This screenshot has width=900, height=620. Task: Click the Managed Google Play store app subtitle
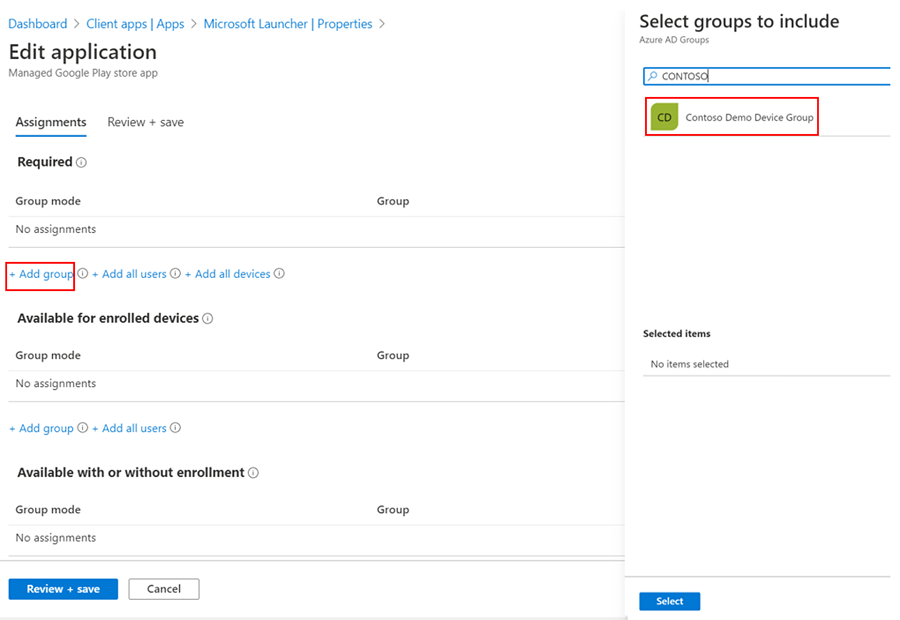point(83,73)
